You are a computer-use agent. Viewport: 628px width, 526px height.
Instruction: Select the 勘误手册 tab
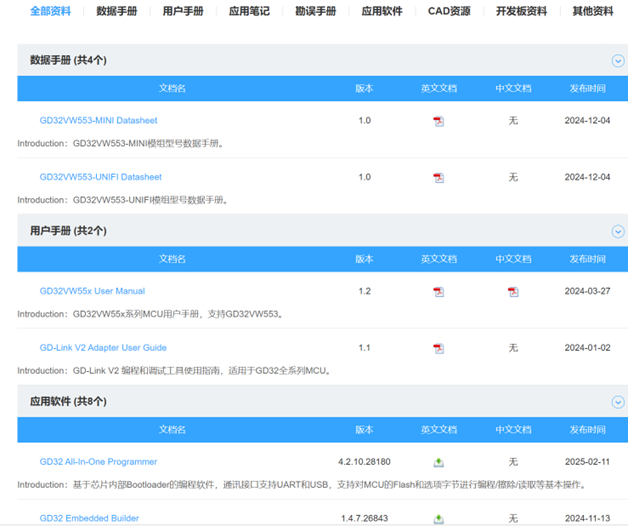coord(315,12)
